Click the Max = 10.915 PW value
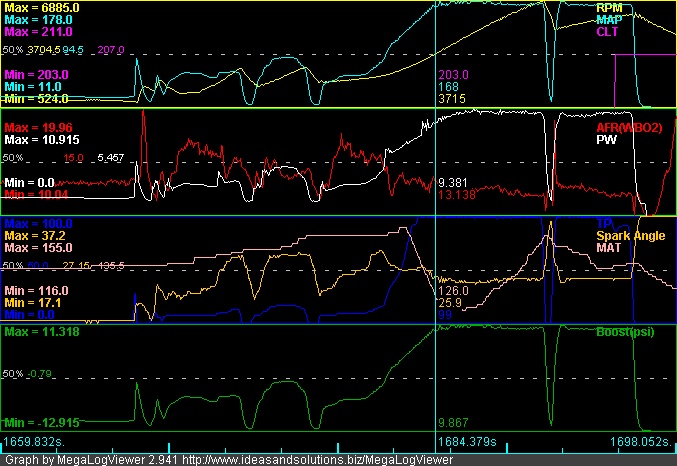Screen dimensions: 677x466 tap(42, 139)
